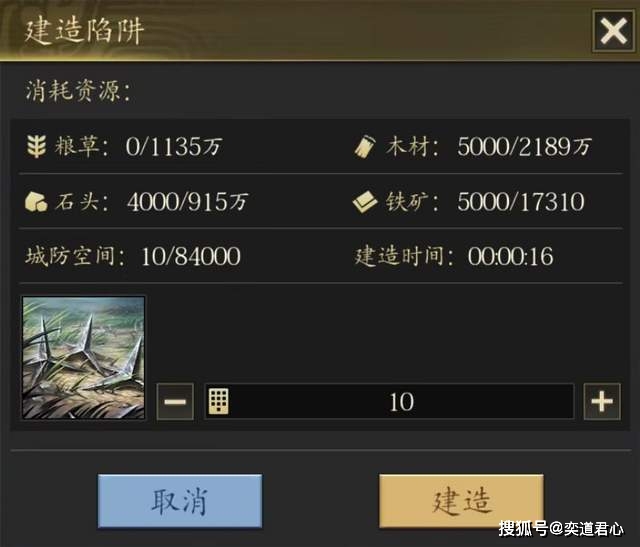Click the stone (石头) resource icon
The height and width of the screenshot is (547, 640).
click(36, 202)
